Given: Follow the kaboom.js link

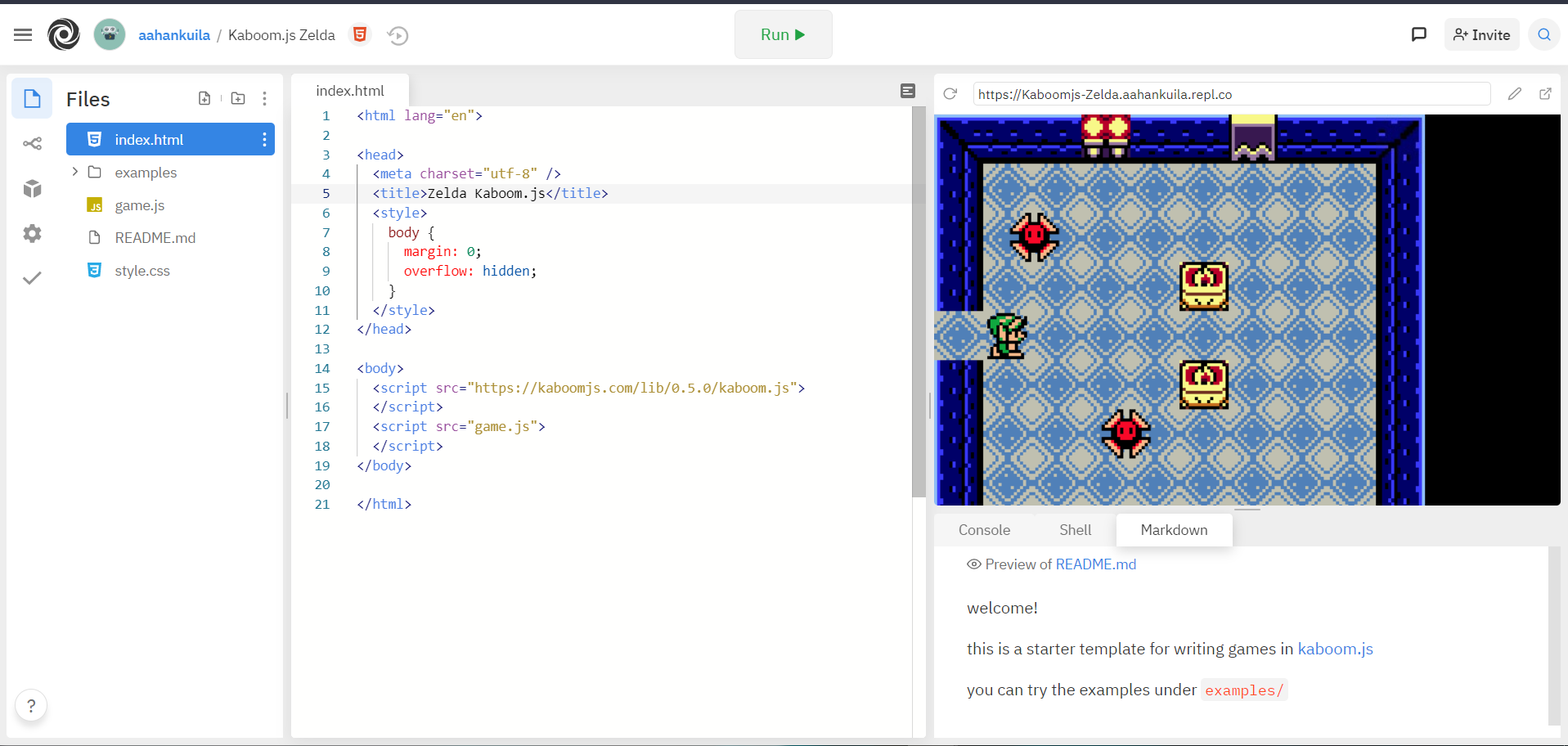Looking at the screenshot, I should click(x=1336, y=649).
